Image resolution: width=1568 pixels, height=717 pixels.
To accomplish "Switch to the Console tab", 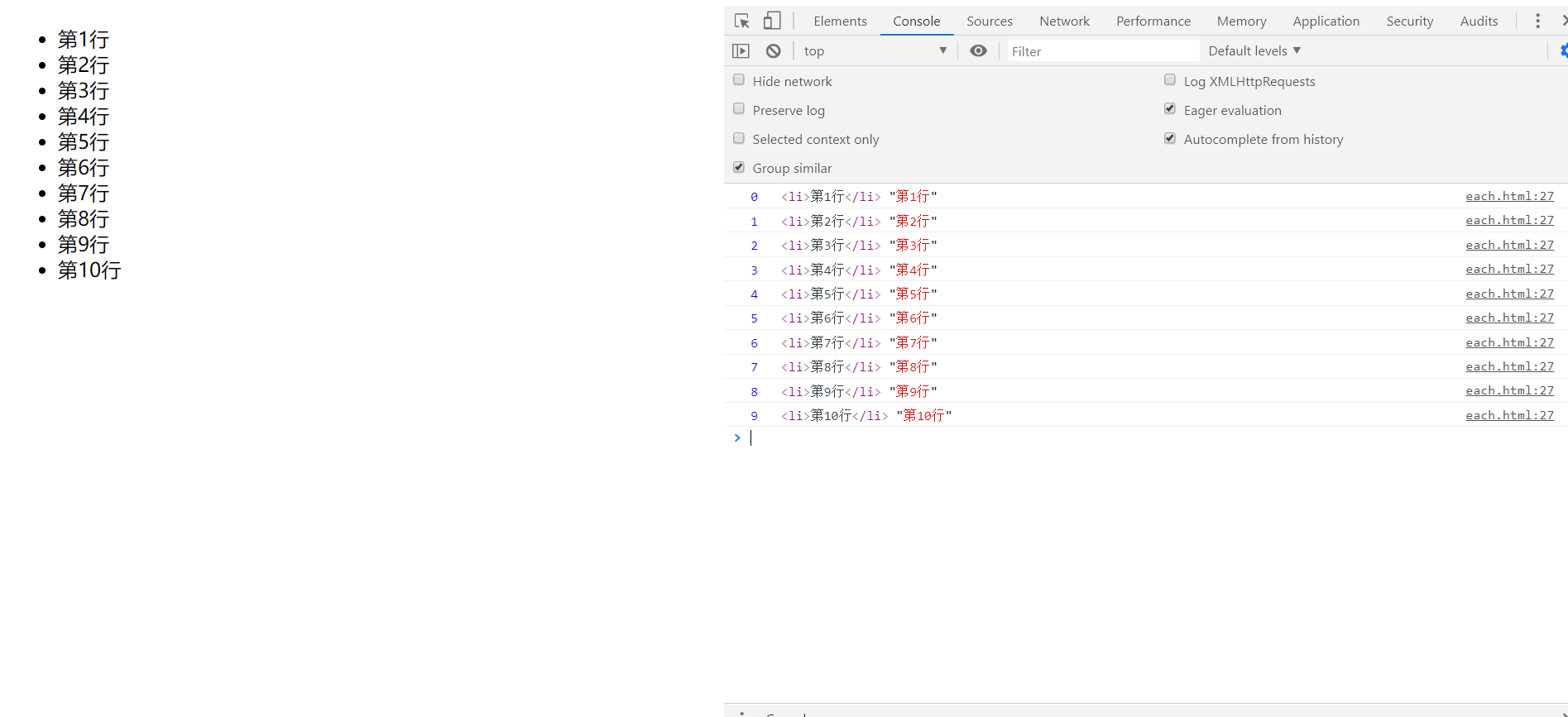I will (916, 22).
